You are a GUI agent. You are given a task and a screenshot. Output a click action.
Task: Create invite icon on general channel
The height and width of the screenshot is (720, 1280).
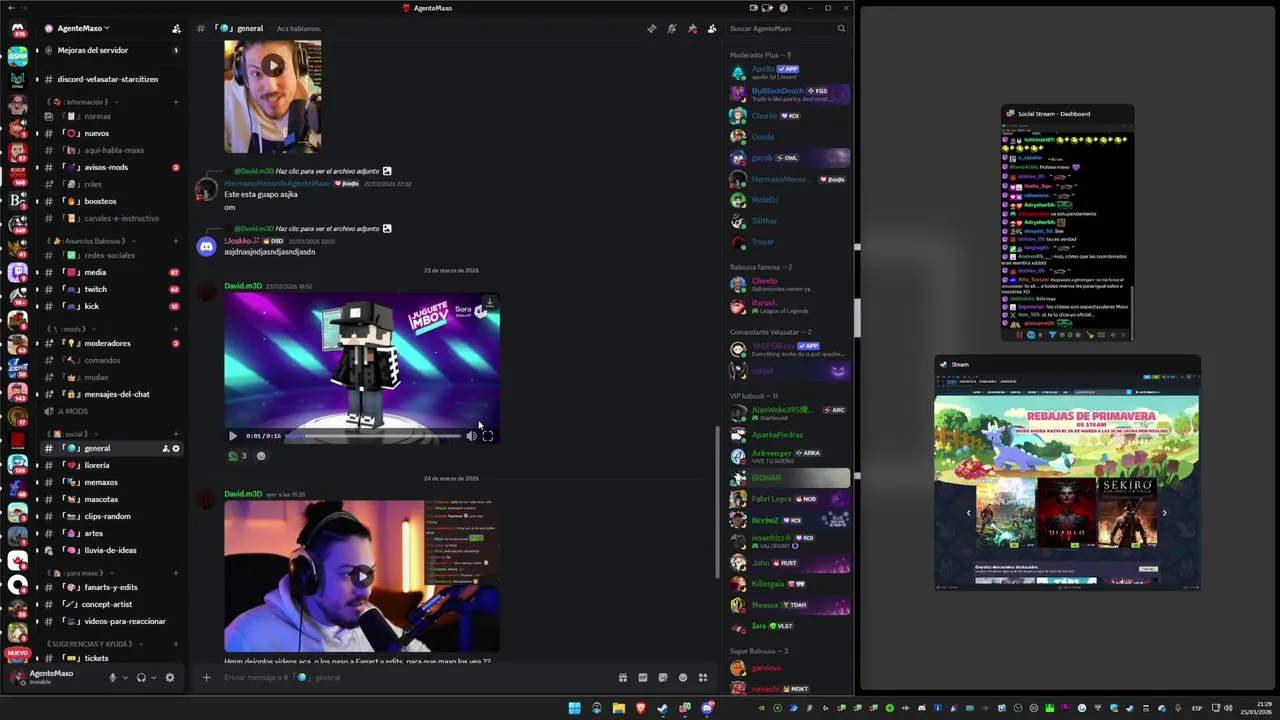[165, 448]
